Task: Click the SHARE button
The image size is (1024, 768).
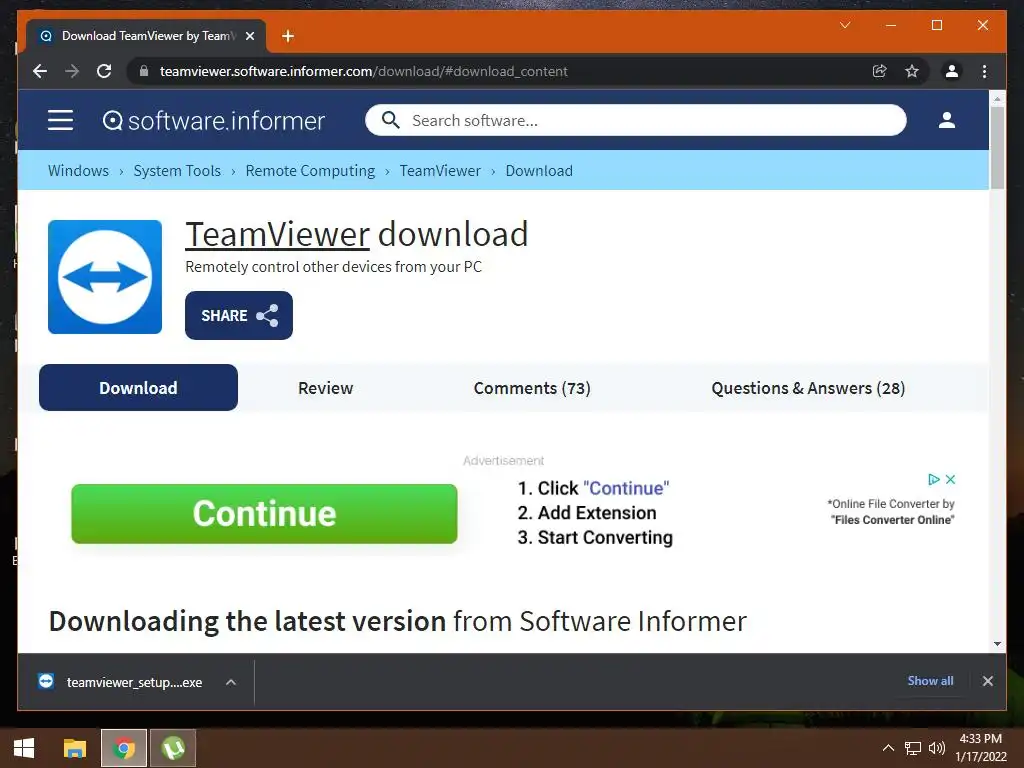Action: pos(239,315)
